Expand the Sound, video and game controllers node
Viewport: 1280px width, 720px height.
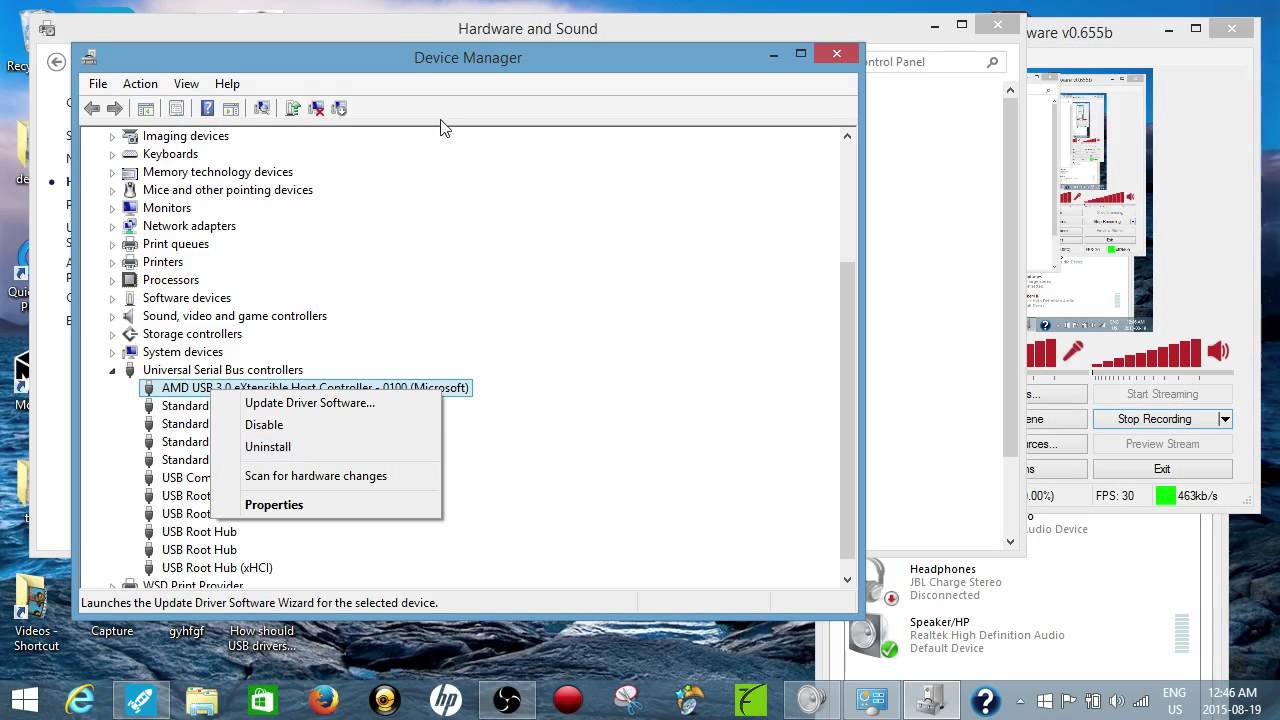point(113,317)
